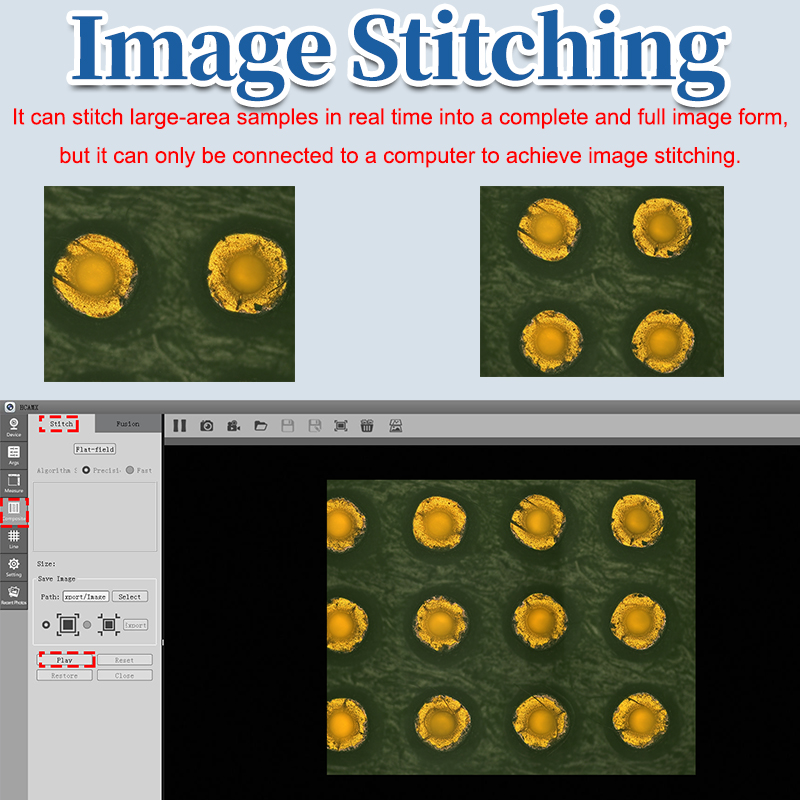Open the Line grid tool in the sidebar
Viewport: 800px width, 800px height.
(14, 540)
